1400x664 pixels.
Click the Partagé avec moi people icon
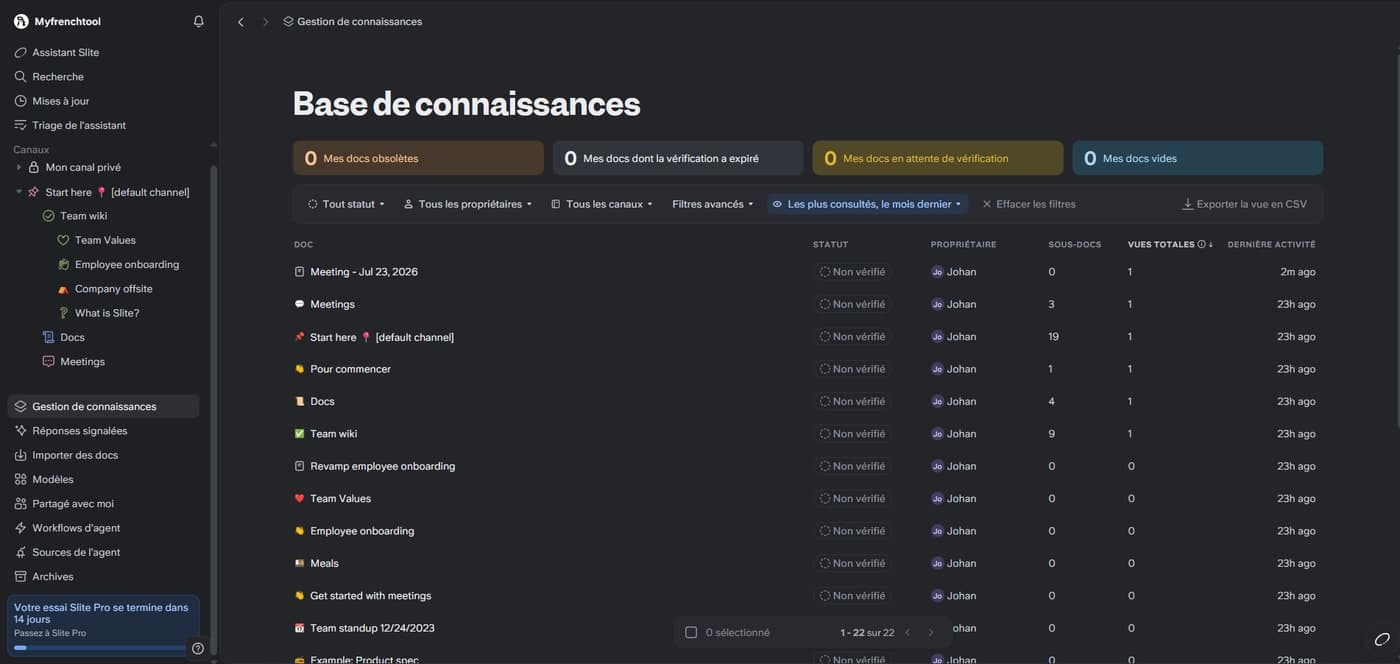coord(20,504)
